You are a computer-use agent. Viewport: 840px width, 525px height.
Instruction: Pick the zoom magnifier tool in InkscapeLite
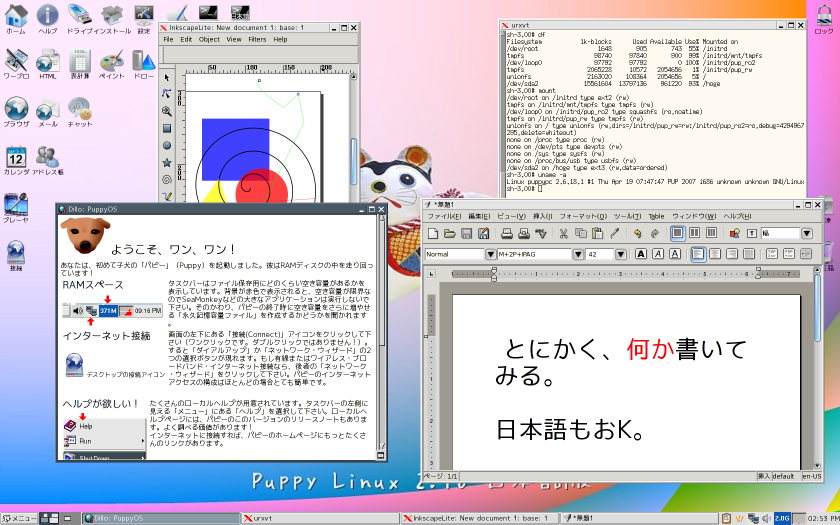[167, 111]
